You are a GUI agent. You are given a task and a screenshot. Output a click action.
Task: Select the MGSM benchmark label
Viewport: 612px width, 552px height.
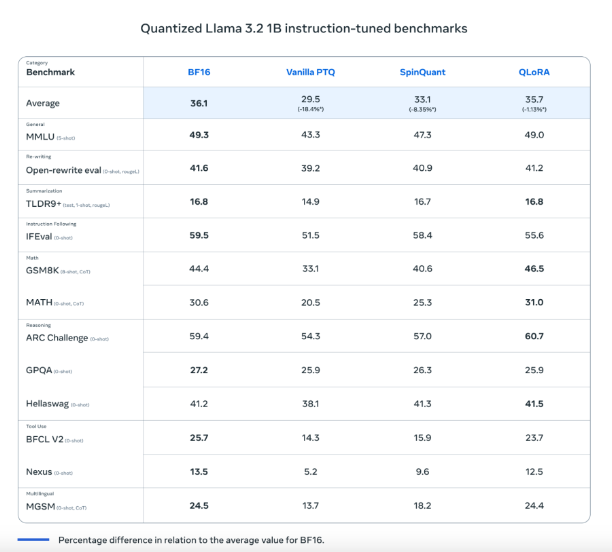(x=41, y=505)
